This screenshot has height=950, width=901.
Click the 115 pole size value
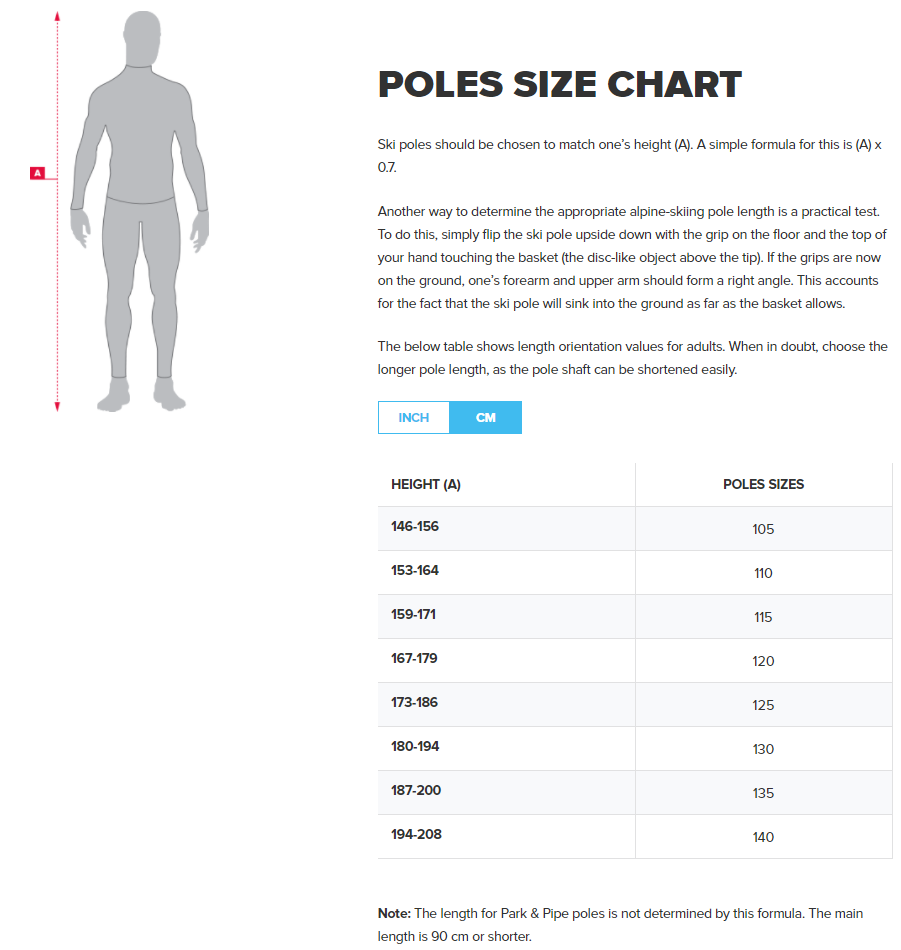(x=763, y=617)
